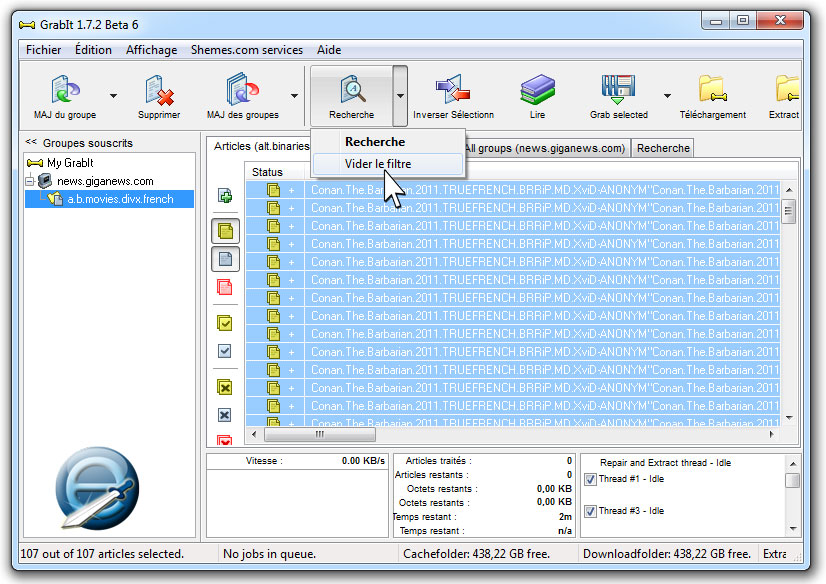Collapse the Groupes souscrits panel with <<
Screen dimensions: 826x584
pos(31,142)
